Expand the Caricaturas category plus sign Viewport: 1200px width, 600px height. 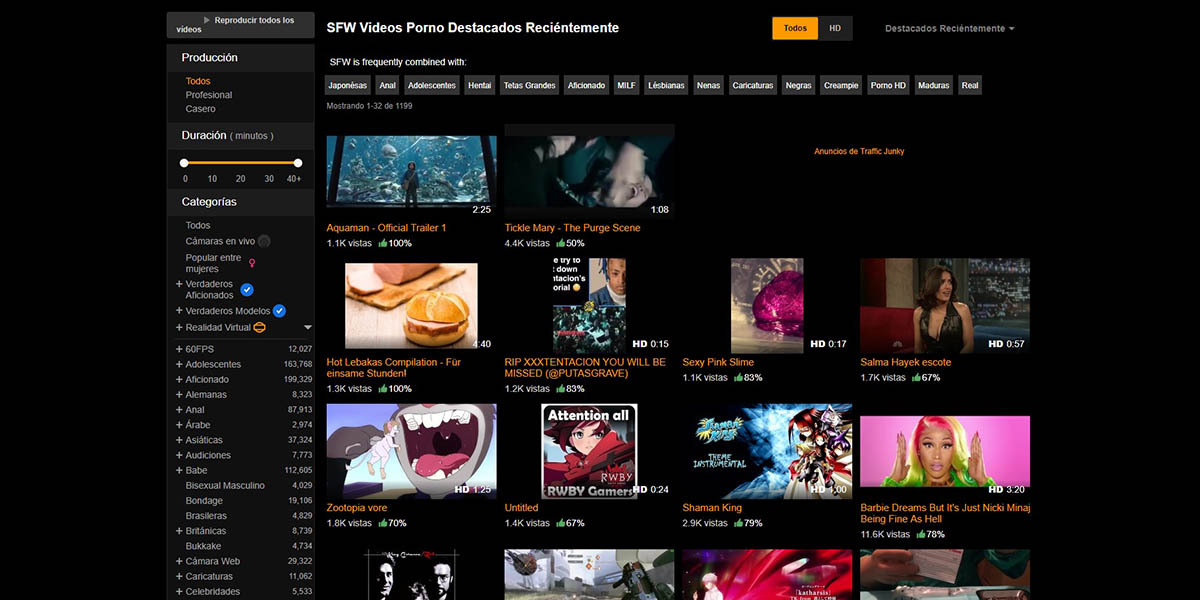(179, 576)
